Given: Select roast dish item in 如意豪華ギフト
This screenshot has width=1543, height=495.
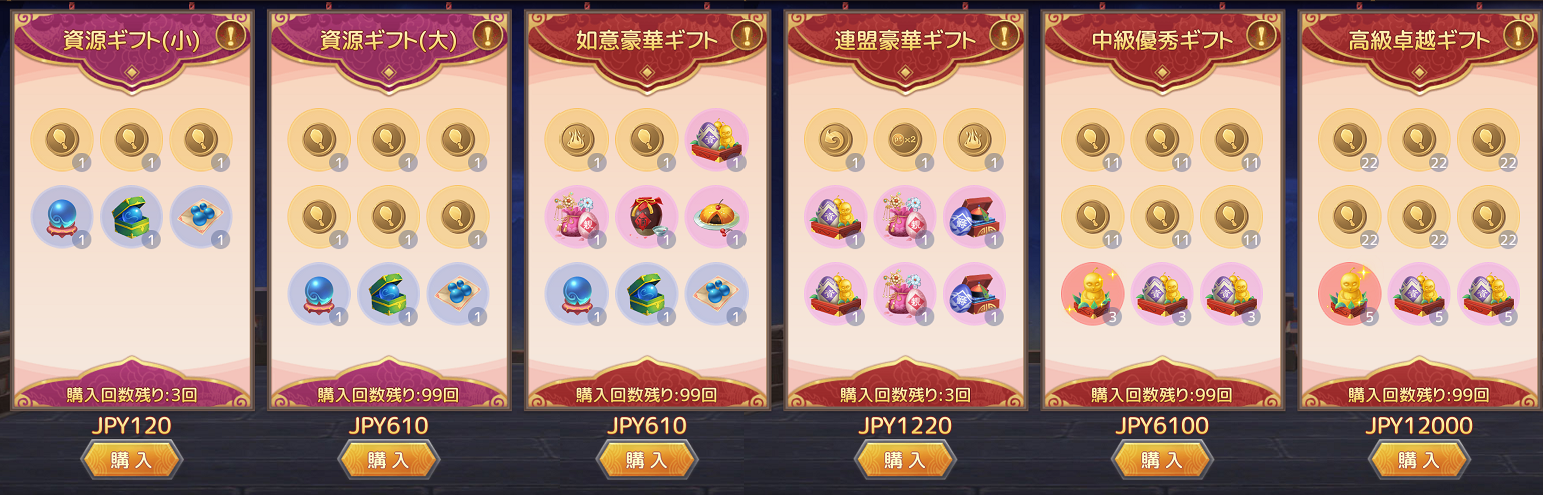Looking at the screenshot, I should pos(717,217).
